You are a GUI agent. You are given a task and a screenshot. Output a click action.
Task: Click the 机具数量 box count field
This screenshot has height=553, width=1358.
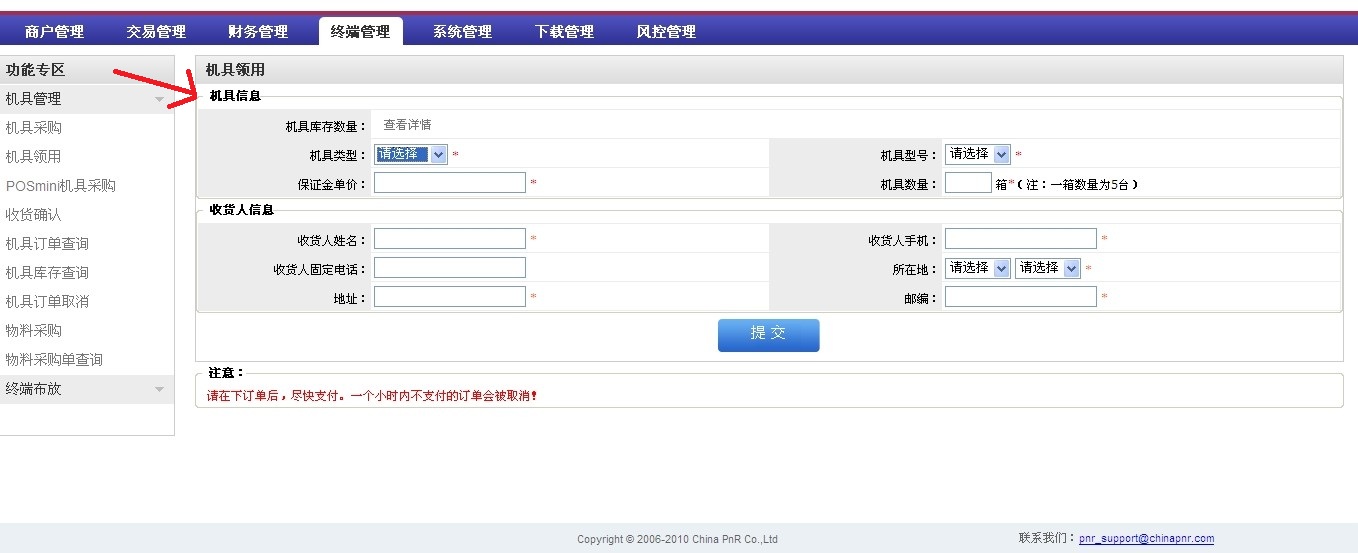[x=967, y=183]
